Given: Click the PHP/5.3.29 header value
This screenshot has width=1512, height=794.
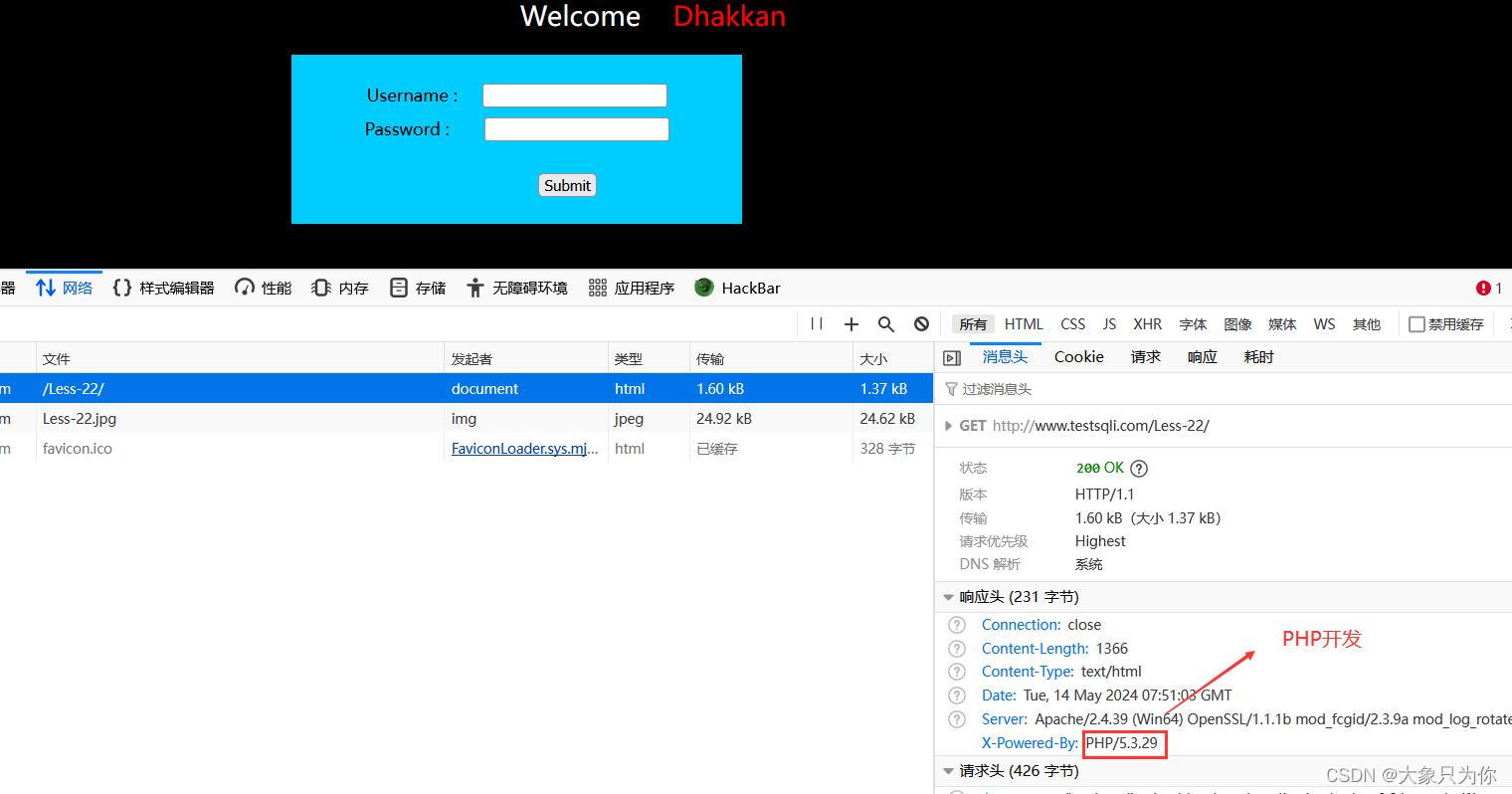Looking at the screenshot, I should (1122, 743).
